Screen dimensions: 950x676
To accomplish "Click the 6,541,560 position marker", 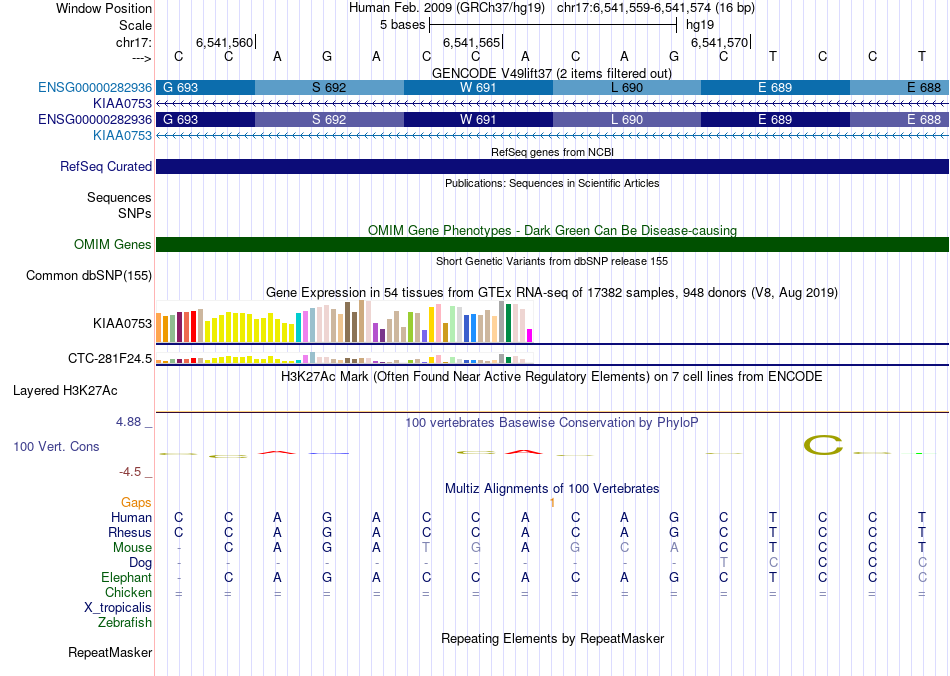I will [224, 42].
